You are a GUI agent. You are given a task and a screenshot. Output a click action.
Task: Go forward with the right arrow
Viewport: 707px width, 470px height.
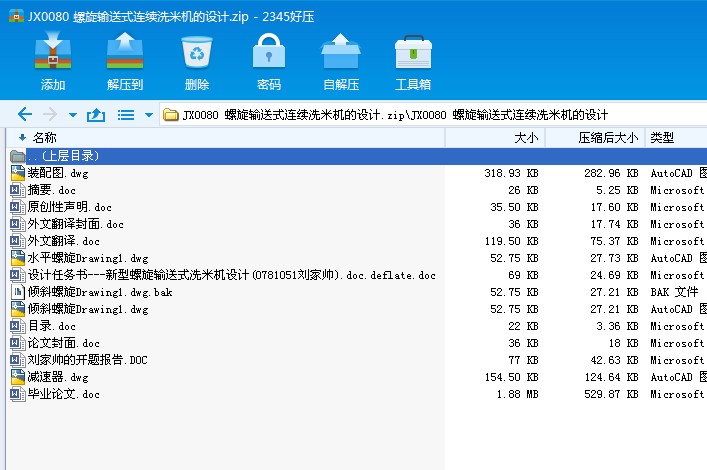click(x=50, y=114)
